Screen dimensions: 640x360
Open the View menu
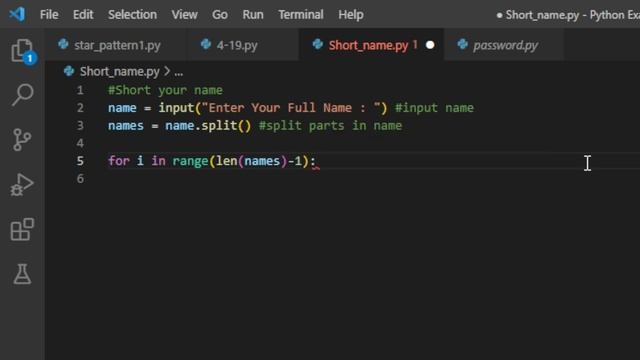pos(184,15)
